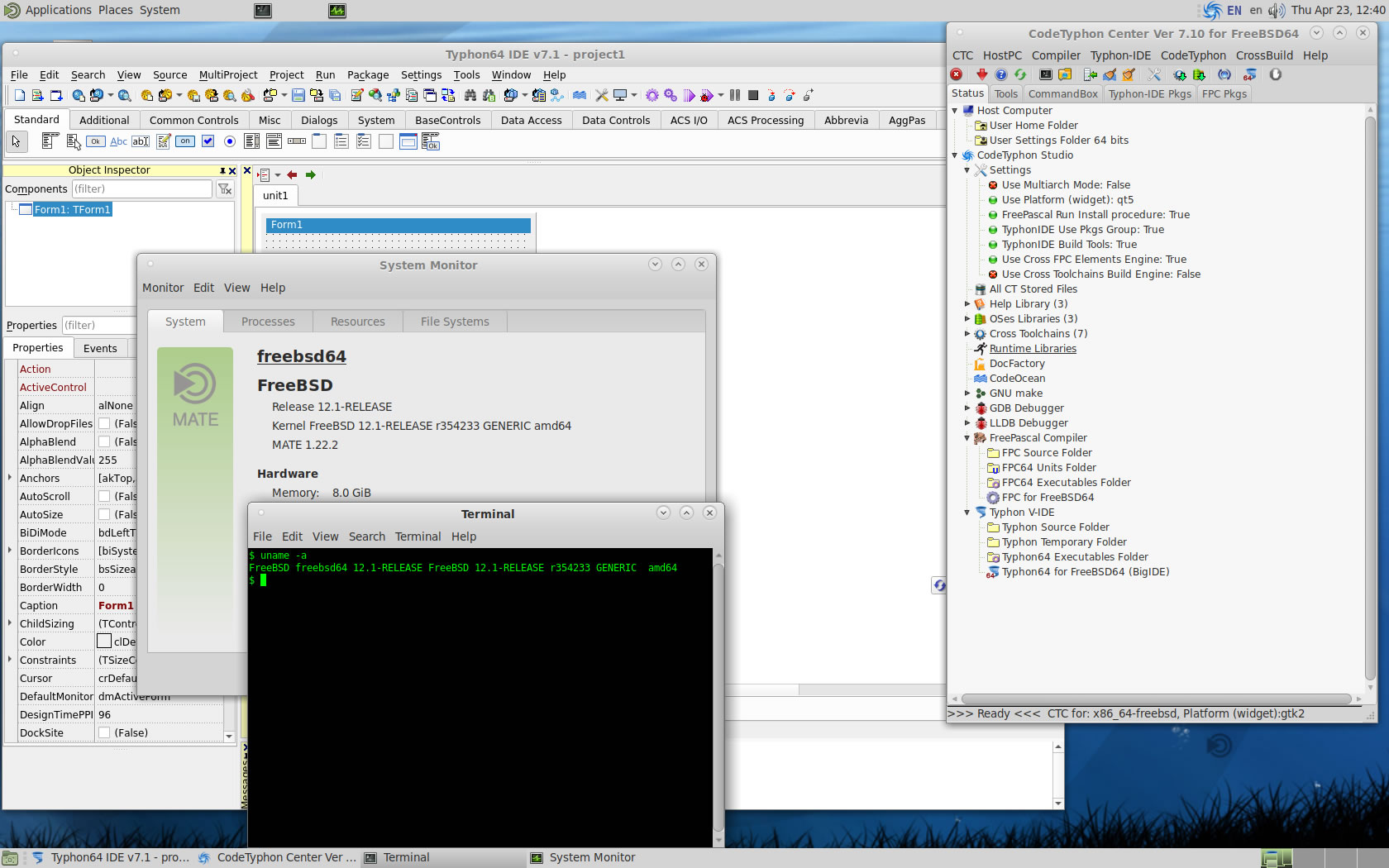Screen dimensions: 1389x868
Task: Select the TLabel Abc component in the palette
Action: tap(119, 141)
